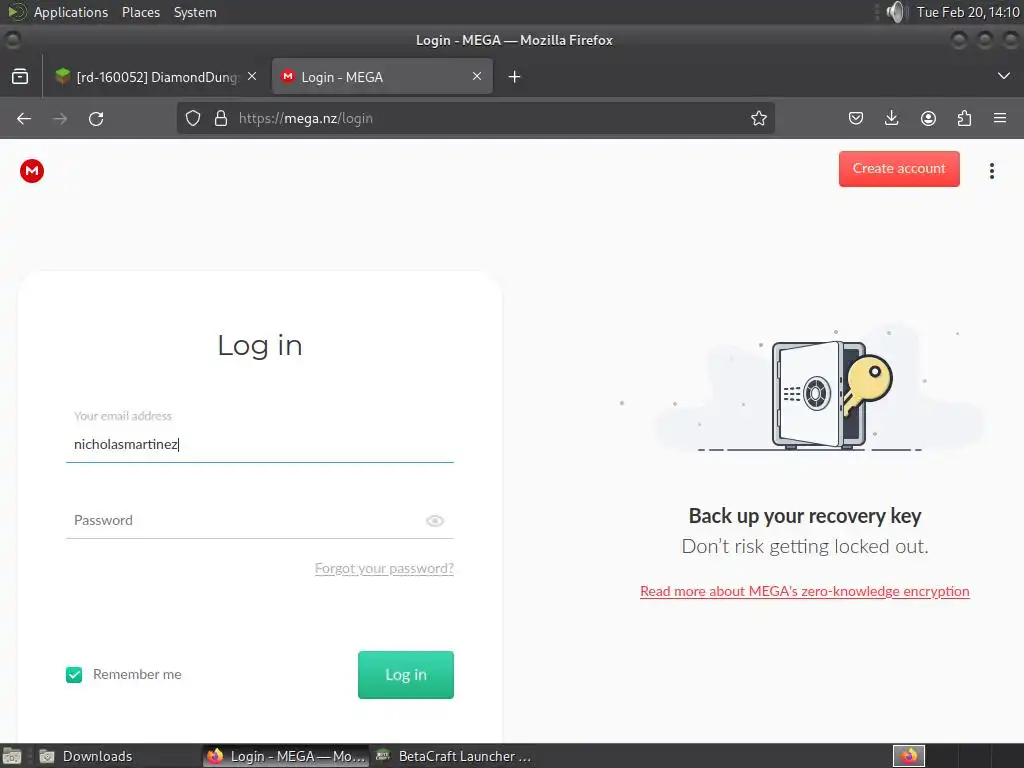Image resolution: width=1024 pixels, height=768 pixels.
Task: Focus the email address field
Action: tap(259, 444)
